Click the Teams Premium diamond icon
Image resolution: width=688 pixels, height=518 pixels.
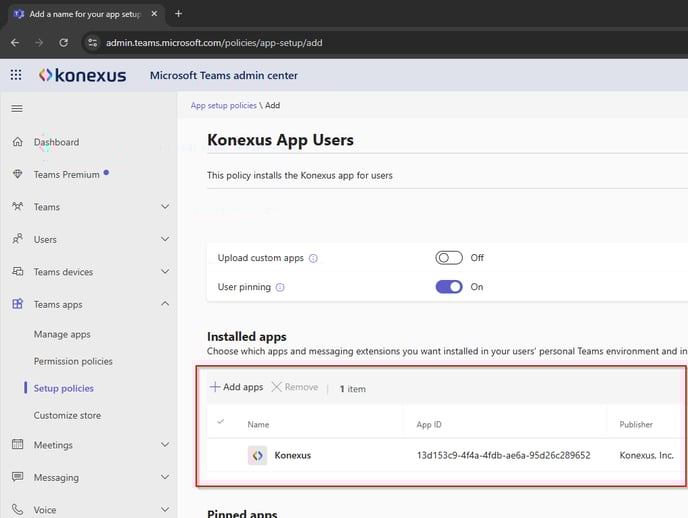[x=18, y=174]
